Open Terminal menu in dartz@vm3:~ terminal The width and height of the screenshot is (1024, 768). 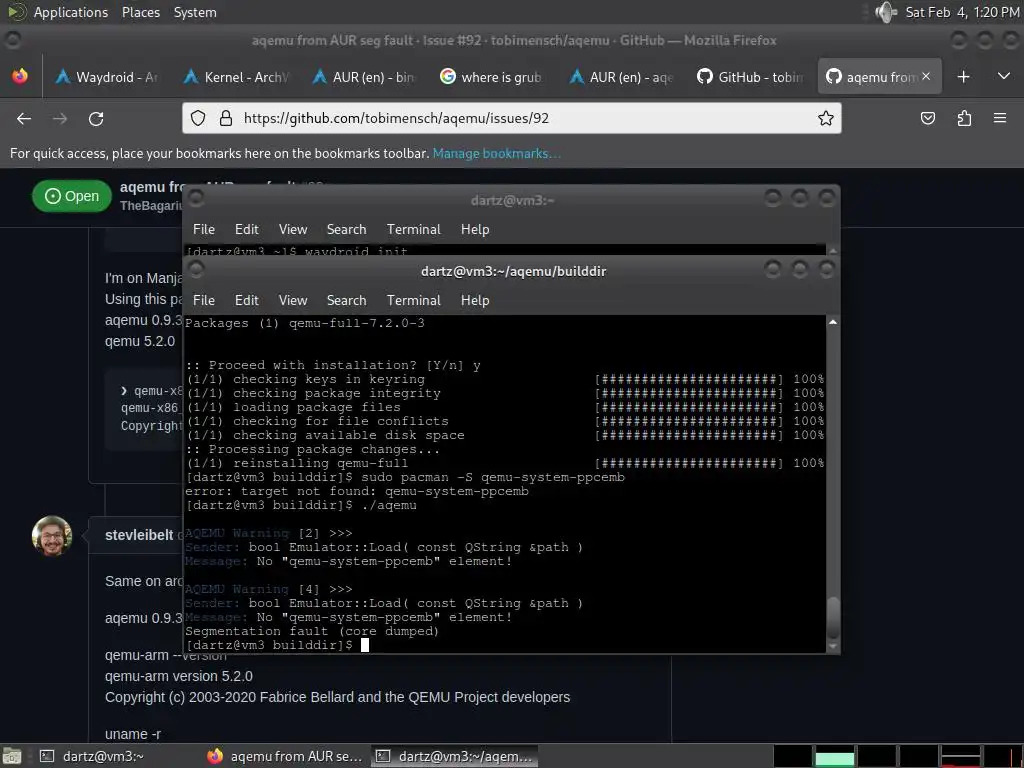click(413, 229)
